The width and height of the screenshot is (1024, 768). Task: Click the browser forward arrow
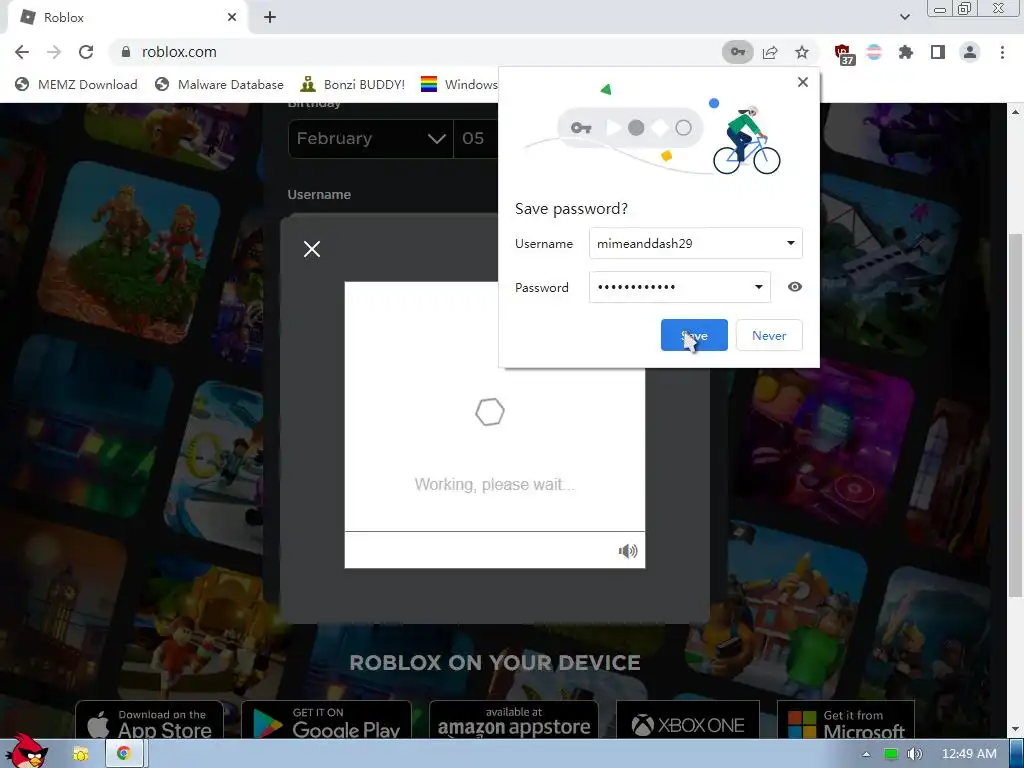click(x=54, y=52)
